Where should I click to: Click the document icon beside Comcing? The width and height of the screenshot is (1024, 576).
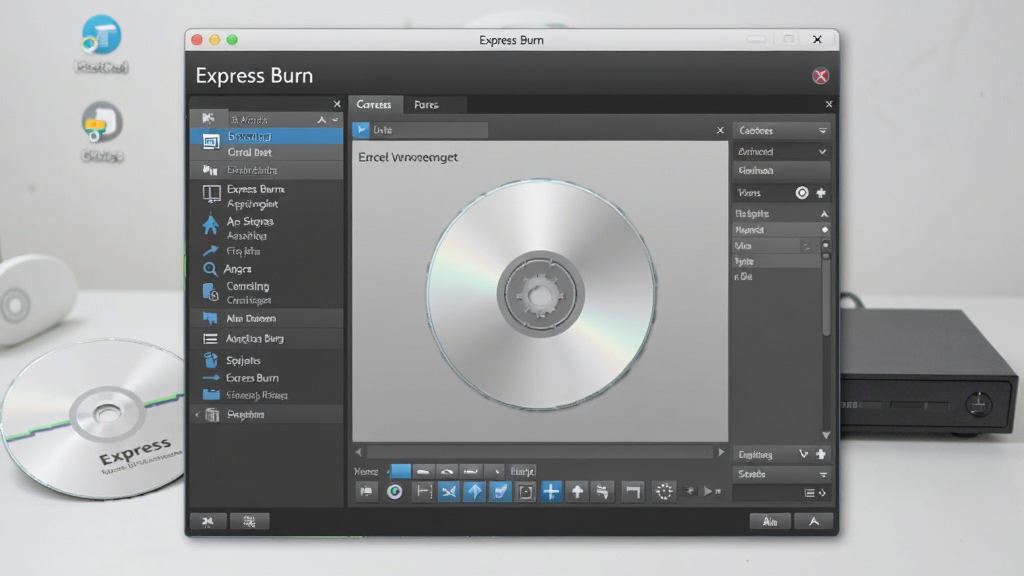[x=210, y=292]
